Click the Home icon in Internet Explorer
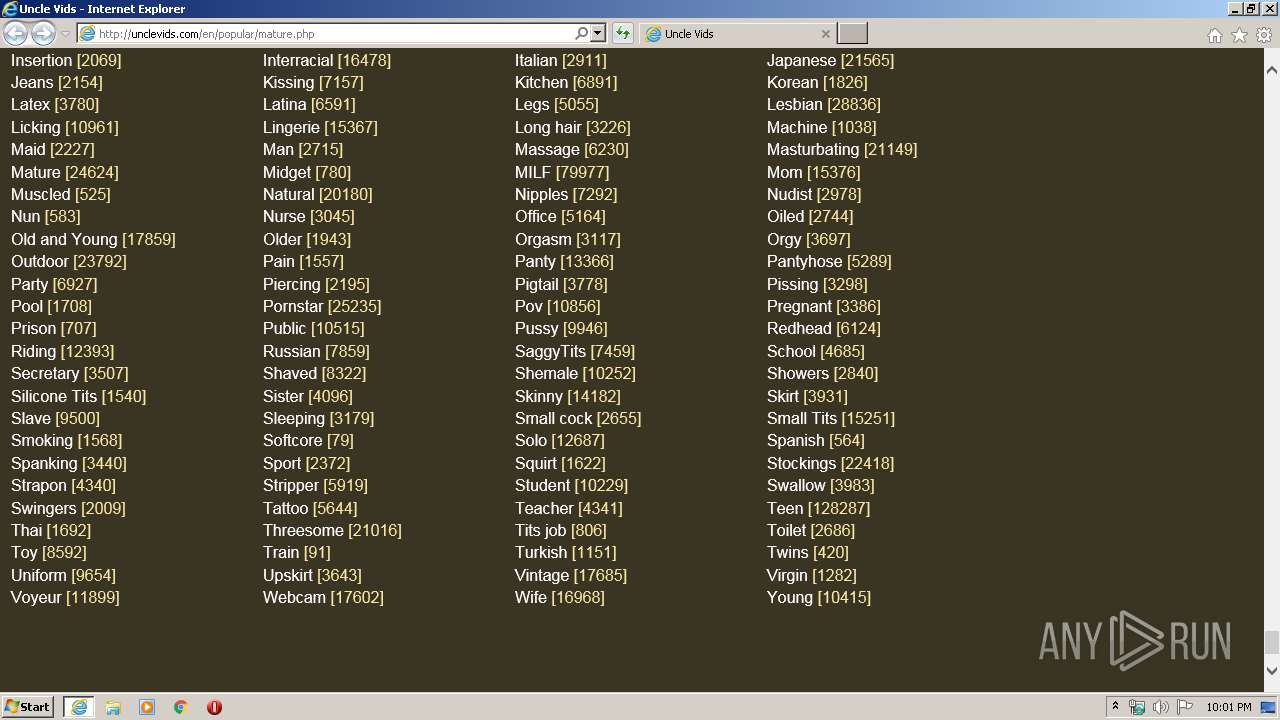 tap(1214, 35)
